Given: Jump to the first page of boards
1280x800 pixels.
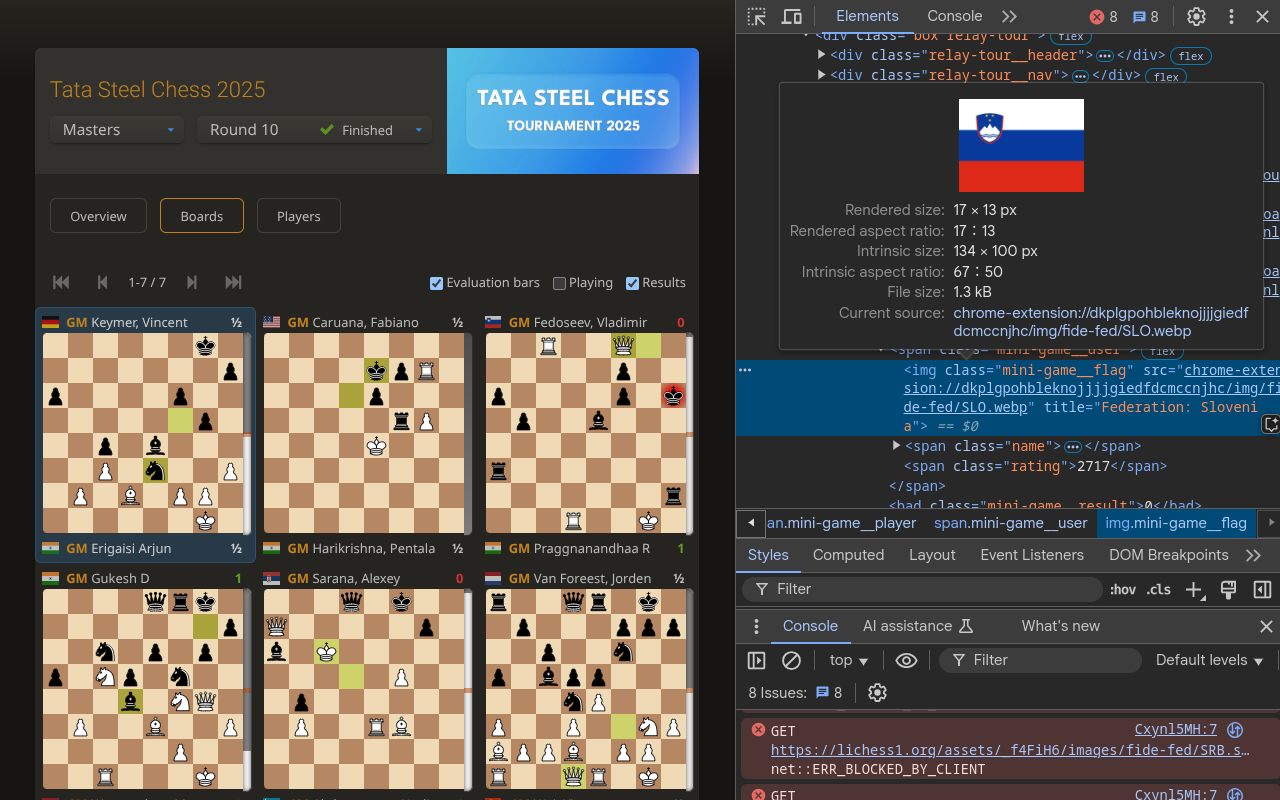Looking at the screenshot, I should coord(61,282).
